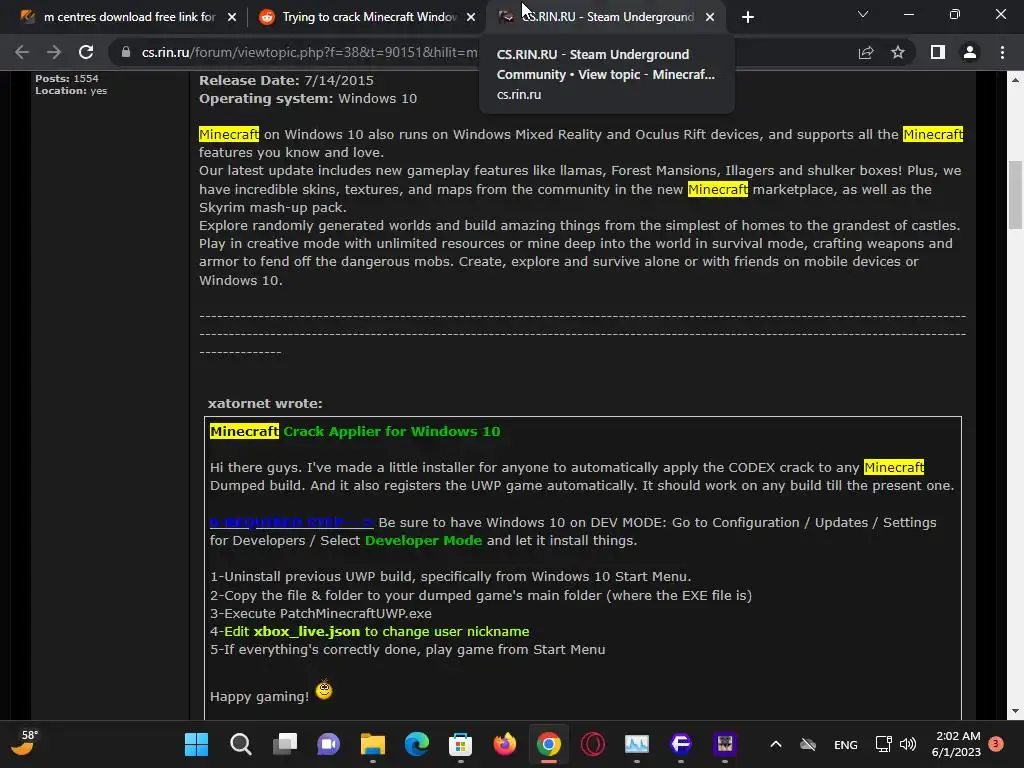The height and width of the screenshot is (768, 1024).
Task: Click 'Minecraft Crack Applier for Windows 10' heading
Action: 355,431
